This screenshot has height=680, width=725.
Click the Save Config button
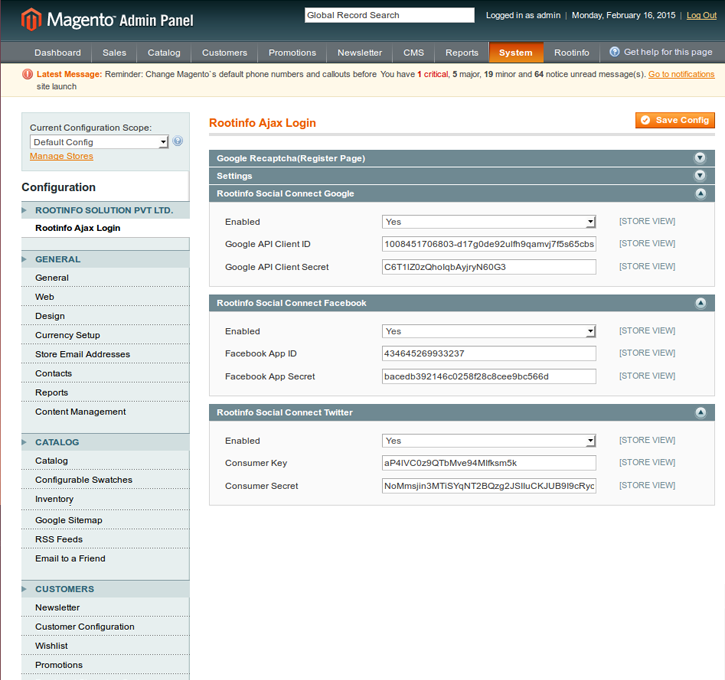[x=675, y=120]
